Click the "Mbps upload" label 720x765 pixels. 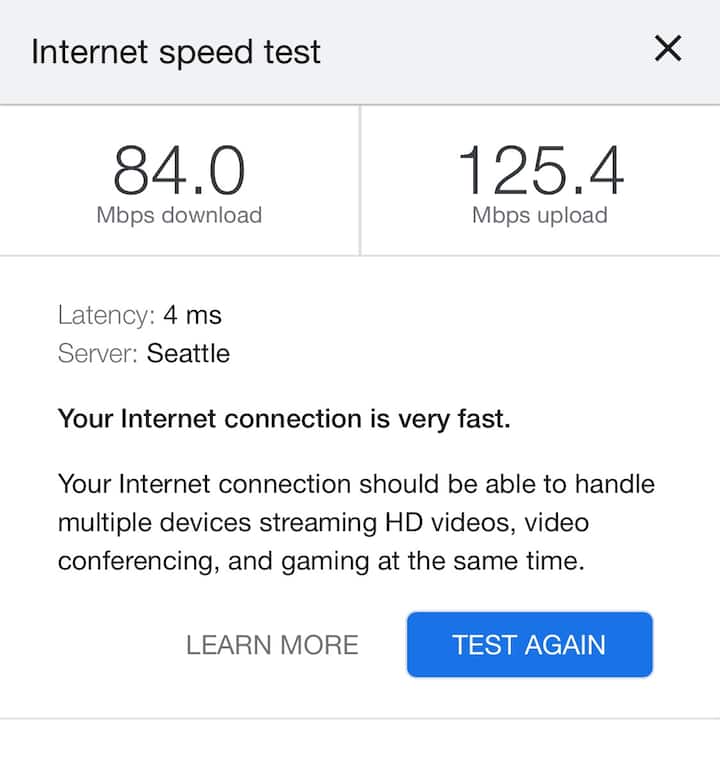(540, 215)
